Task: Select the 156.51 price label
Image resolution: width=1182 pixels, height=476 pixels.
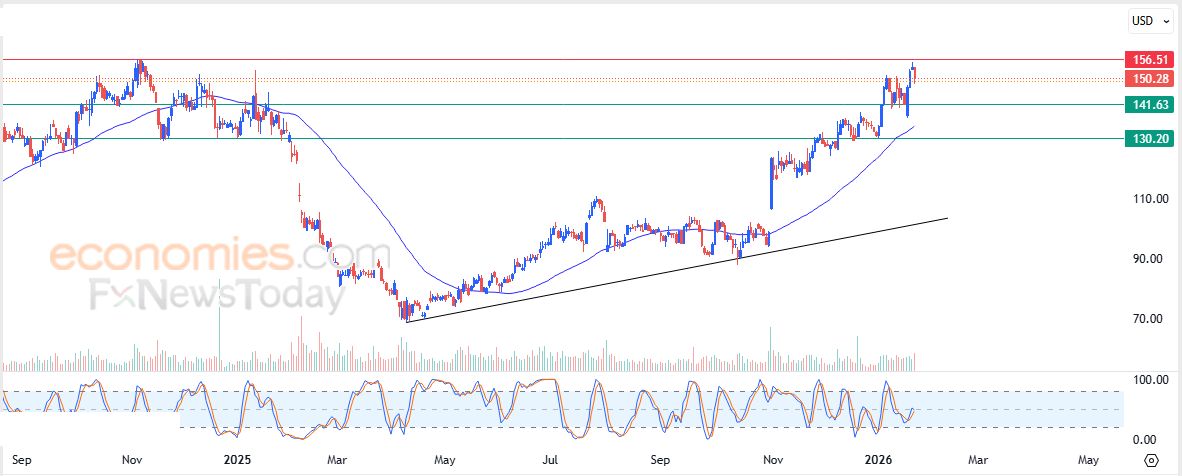Action: 1148,60
